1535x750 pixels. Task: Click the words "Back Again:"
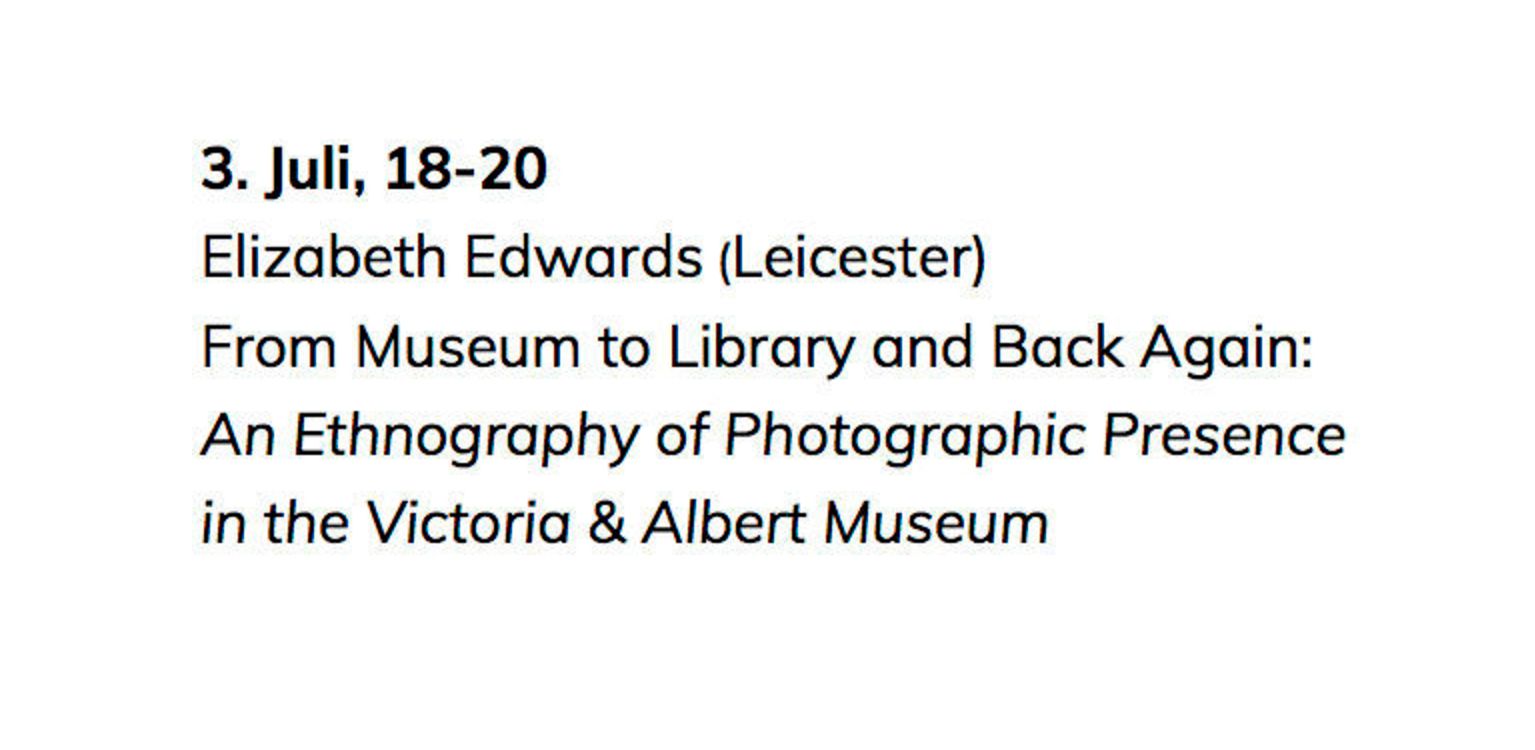pos(1151,347)
